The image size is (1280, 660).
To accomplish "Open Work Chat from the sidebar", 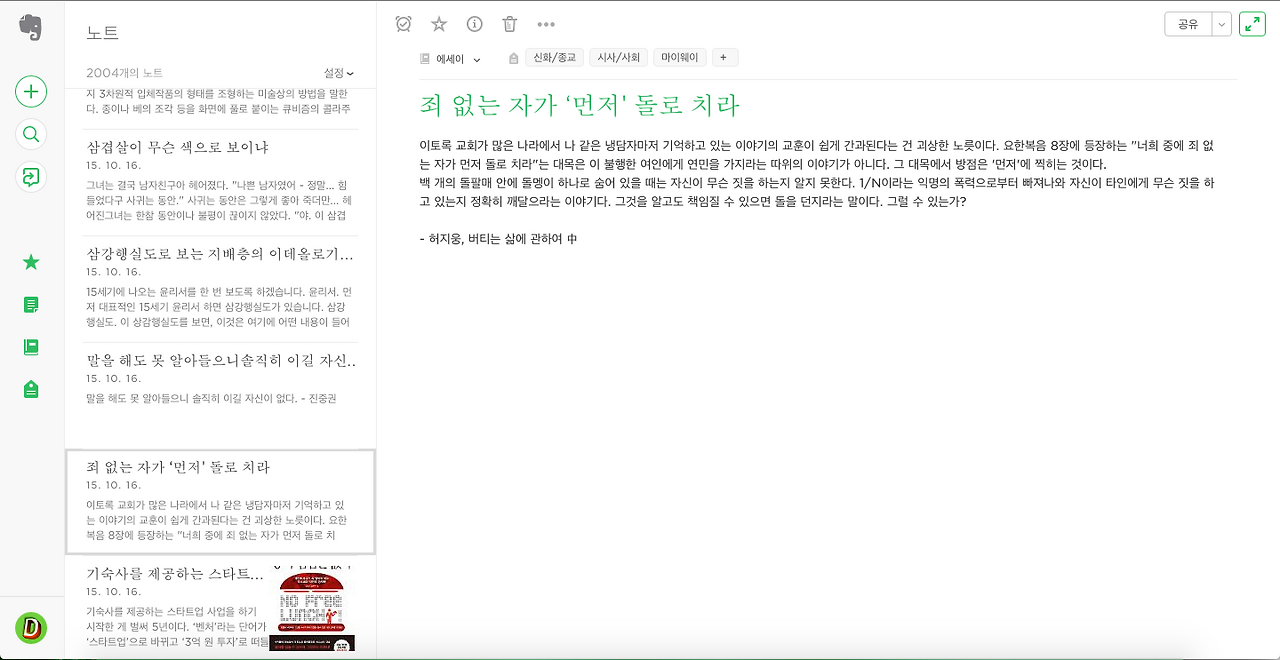I will click(30, 176).
